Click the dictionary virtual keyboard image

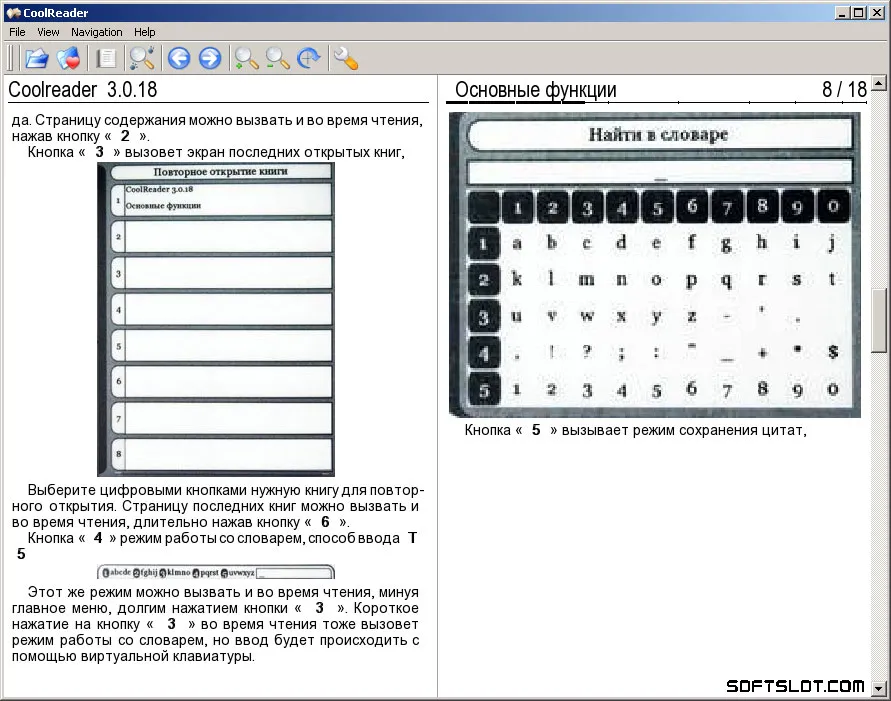coord(655,265)
